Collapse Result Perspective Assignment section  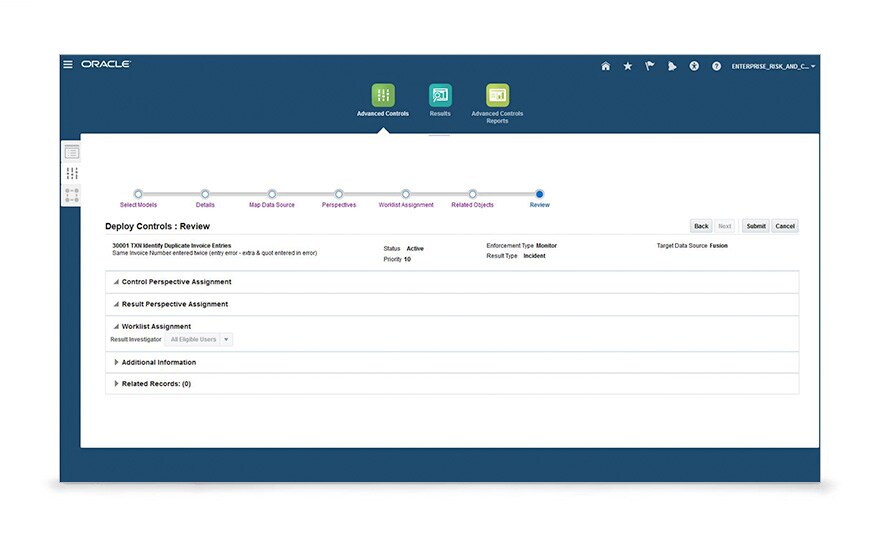[116, 304]
